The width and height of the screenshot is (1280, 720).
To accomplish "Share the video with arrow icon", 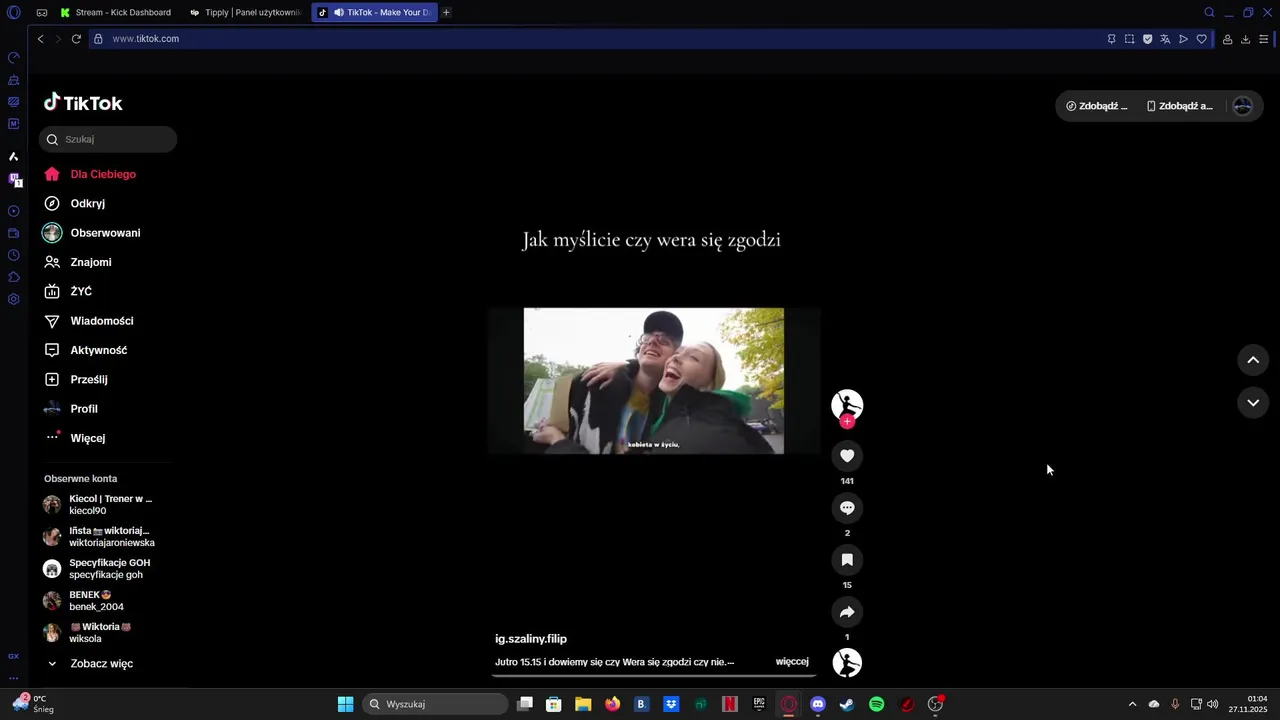I will point(847,612).
